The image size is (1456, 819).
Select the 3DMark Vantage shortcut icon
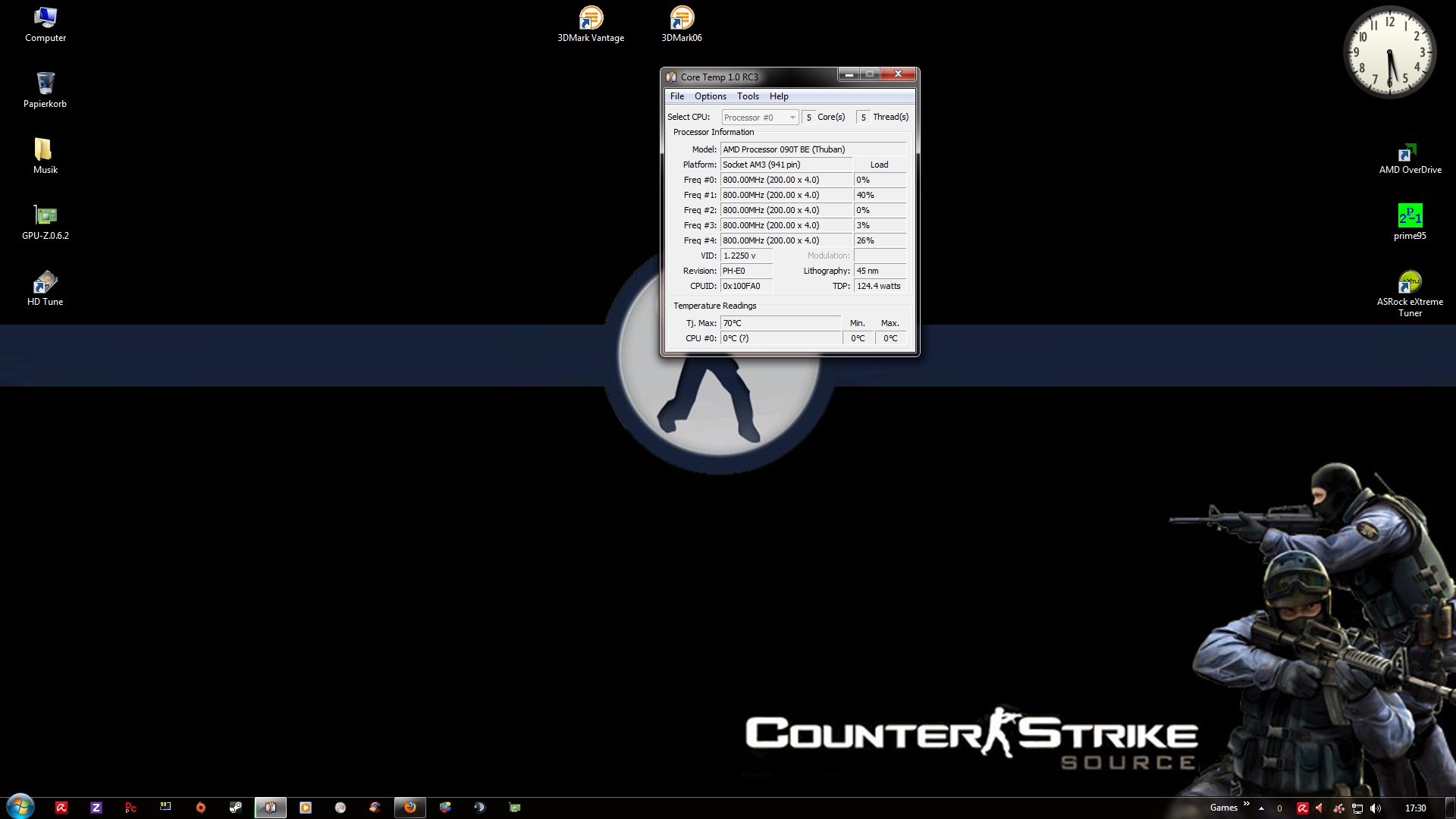[591, 24]
